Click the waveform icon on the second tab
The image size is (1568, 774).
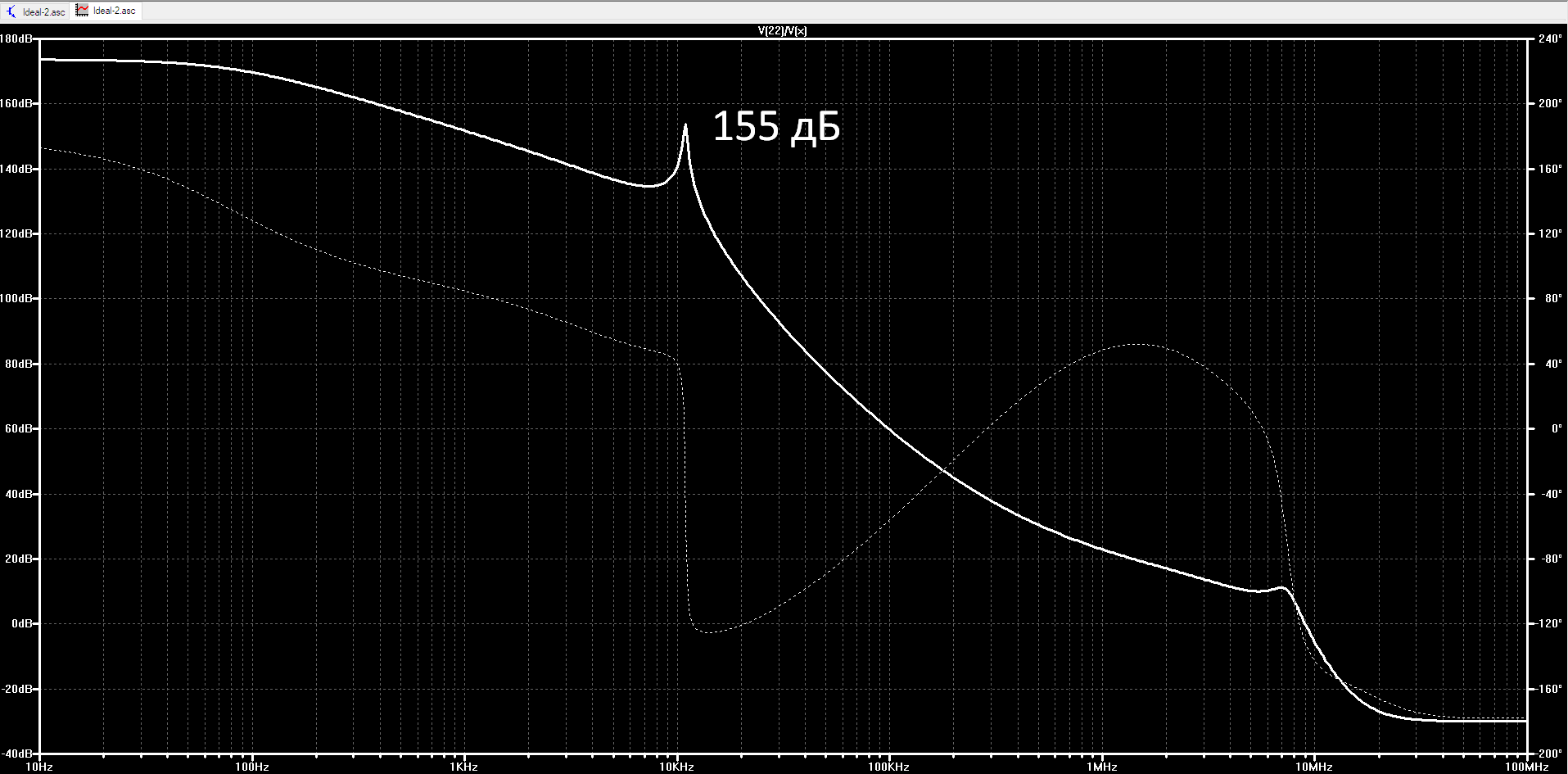82,11
